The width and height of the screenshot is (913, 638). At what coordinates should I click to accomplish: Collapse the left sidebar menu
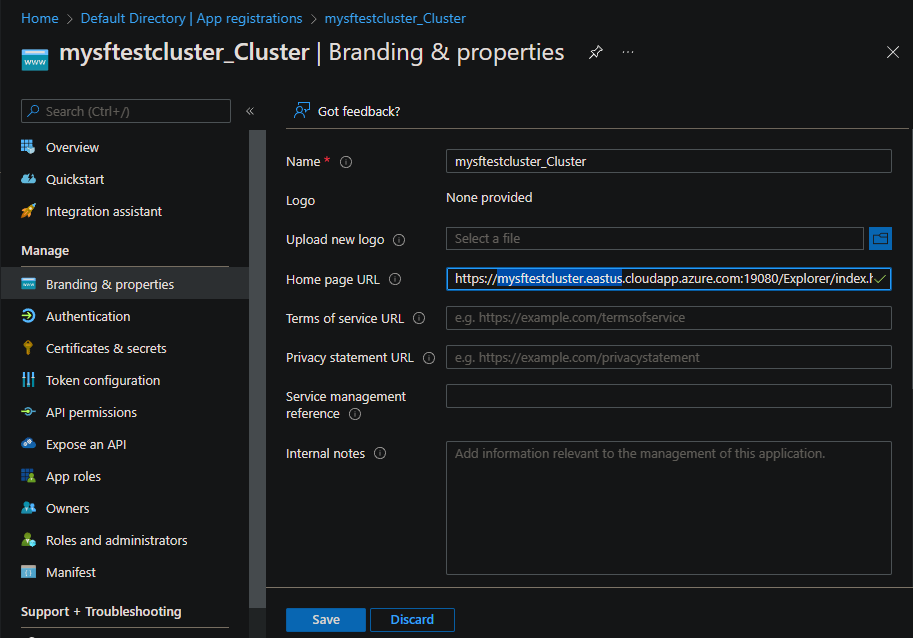point(250,111)
